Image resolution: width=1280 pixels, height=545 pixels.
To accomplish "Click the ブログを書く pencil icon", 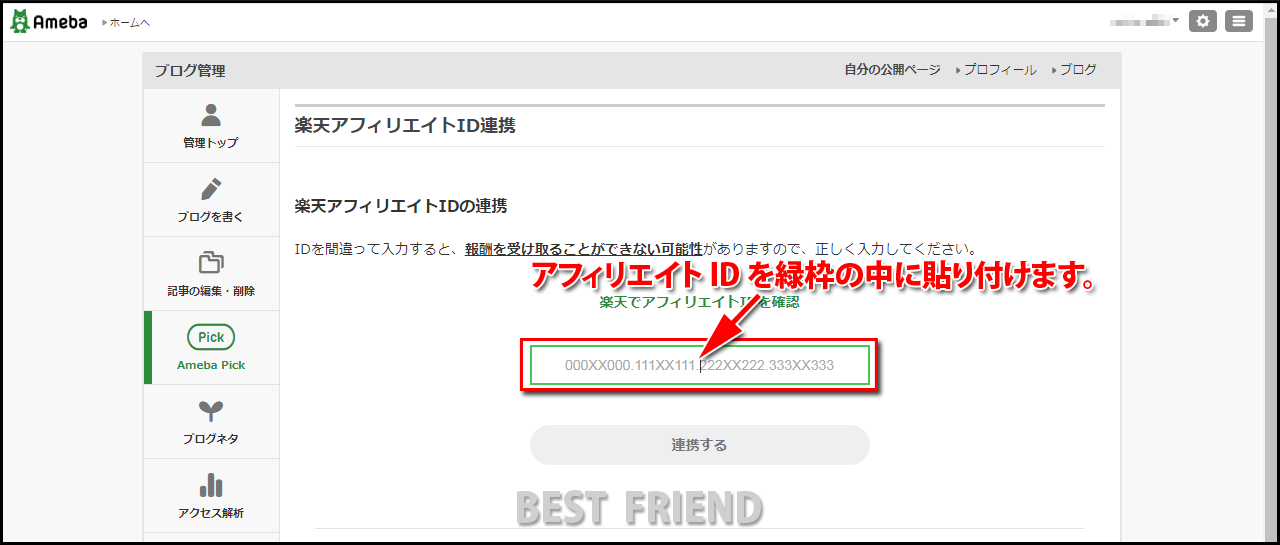I will (x=211, y=188).
